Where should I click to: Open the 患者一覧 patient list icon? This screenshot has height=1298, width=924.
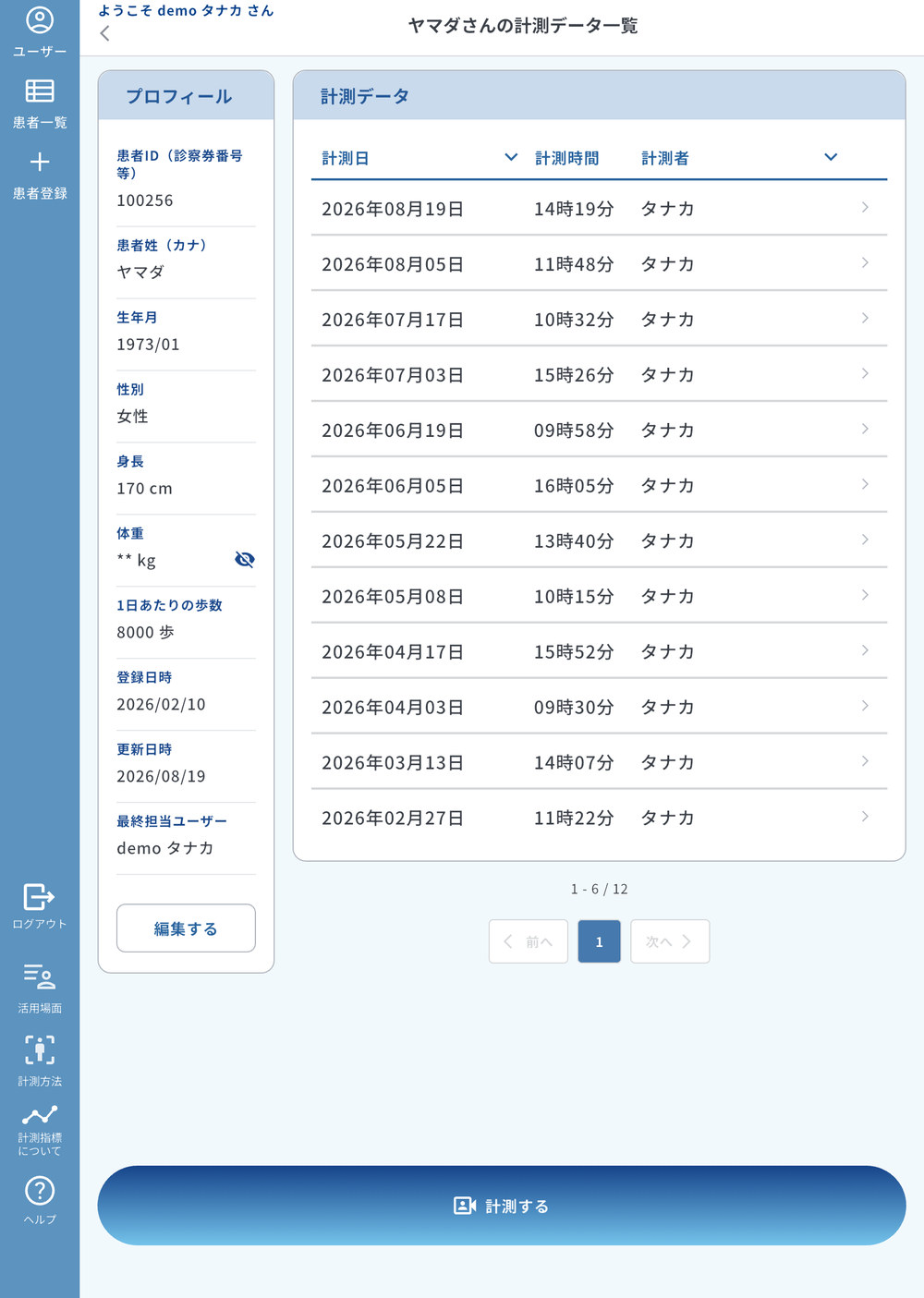[40, 91]
